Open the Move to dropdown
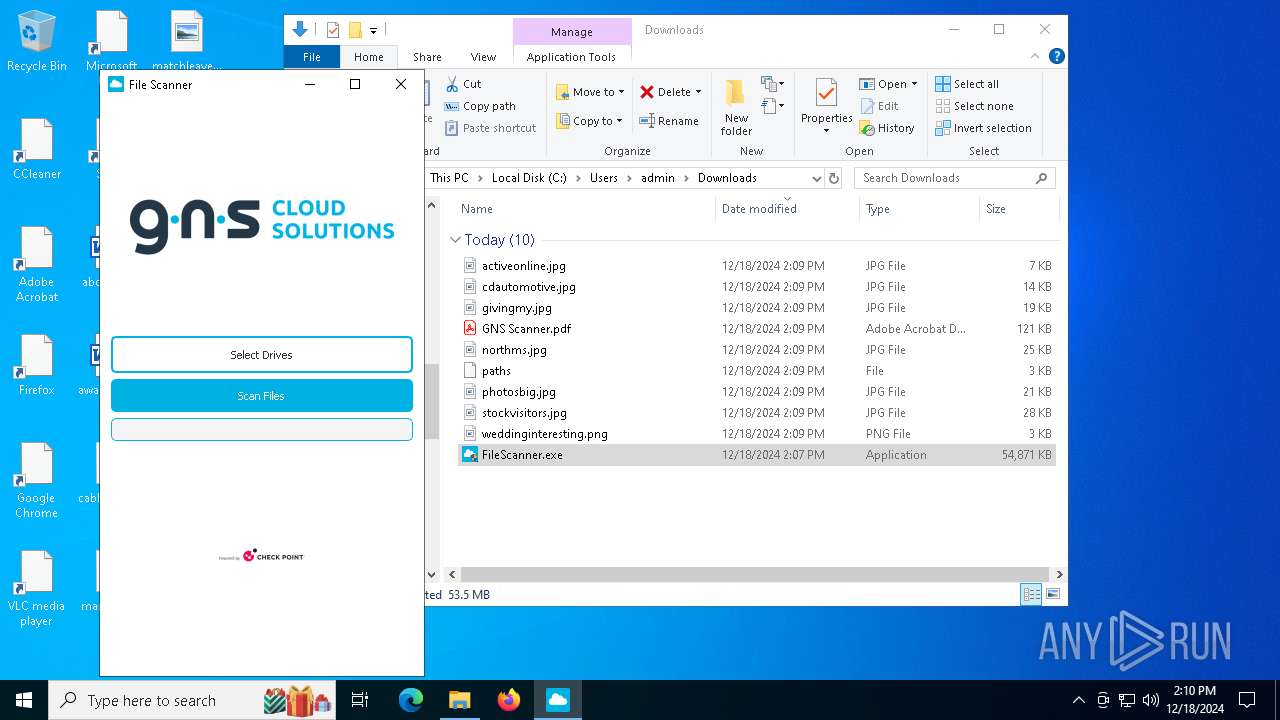The height and width of the screenshot is (720, 1280). [590, 92]
